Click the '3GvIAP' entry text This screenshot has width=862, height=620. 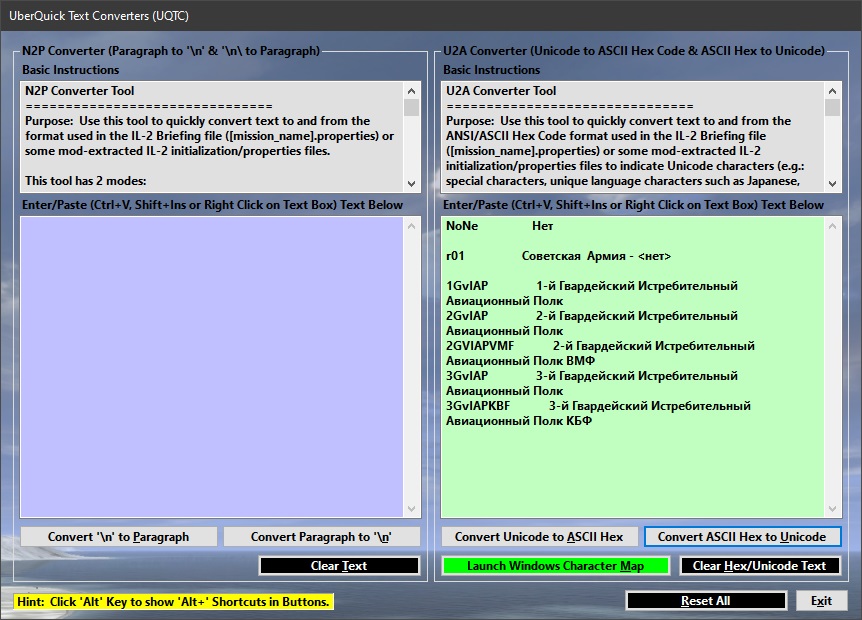pos(467,376)
